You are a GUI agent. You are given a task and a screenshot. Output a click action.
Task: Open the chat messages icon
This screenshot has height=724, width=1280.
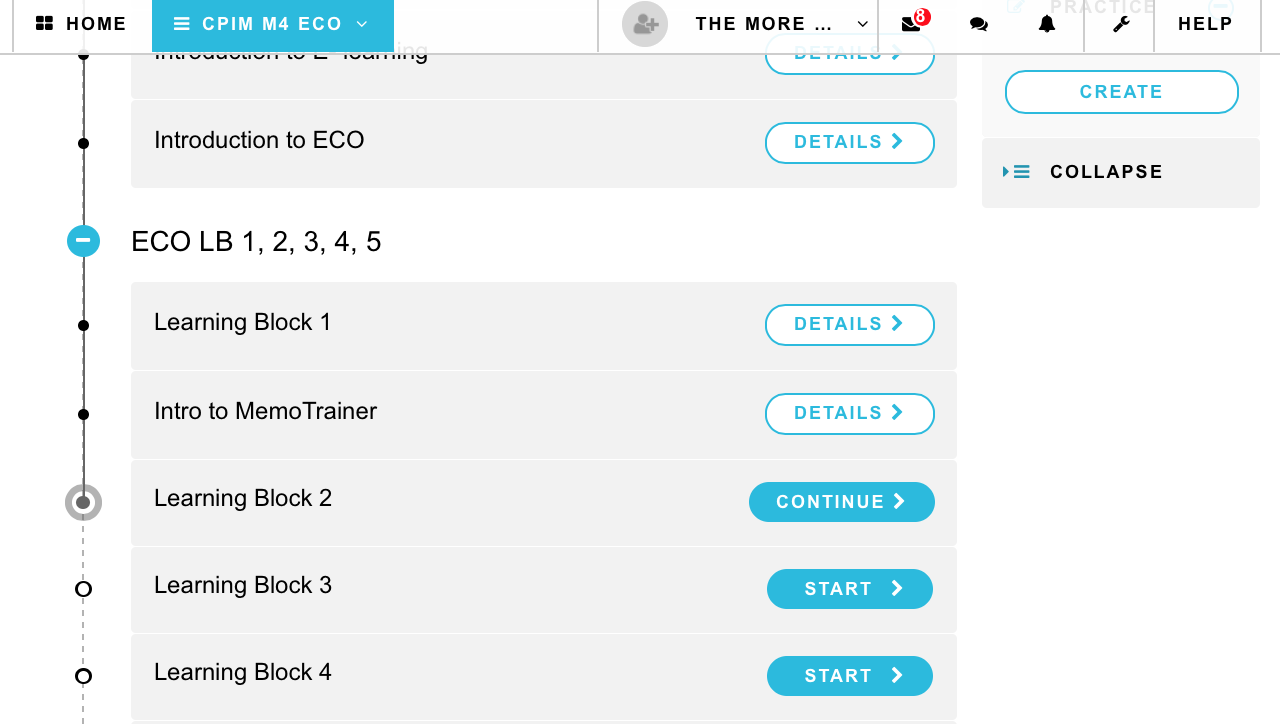pos(979,25)
